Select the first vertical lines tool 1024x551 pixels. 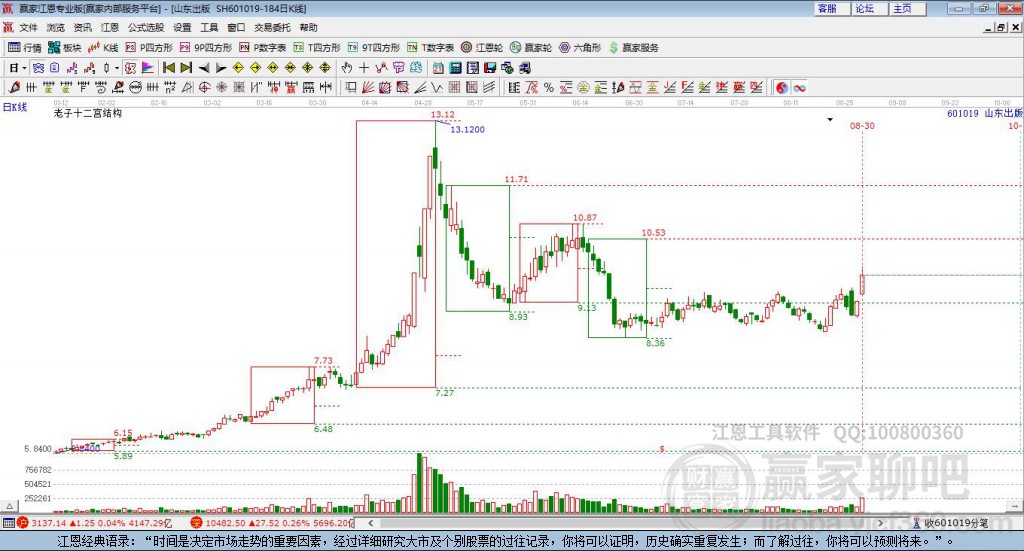(x=31, y=87)
